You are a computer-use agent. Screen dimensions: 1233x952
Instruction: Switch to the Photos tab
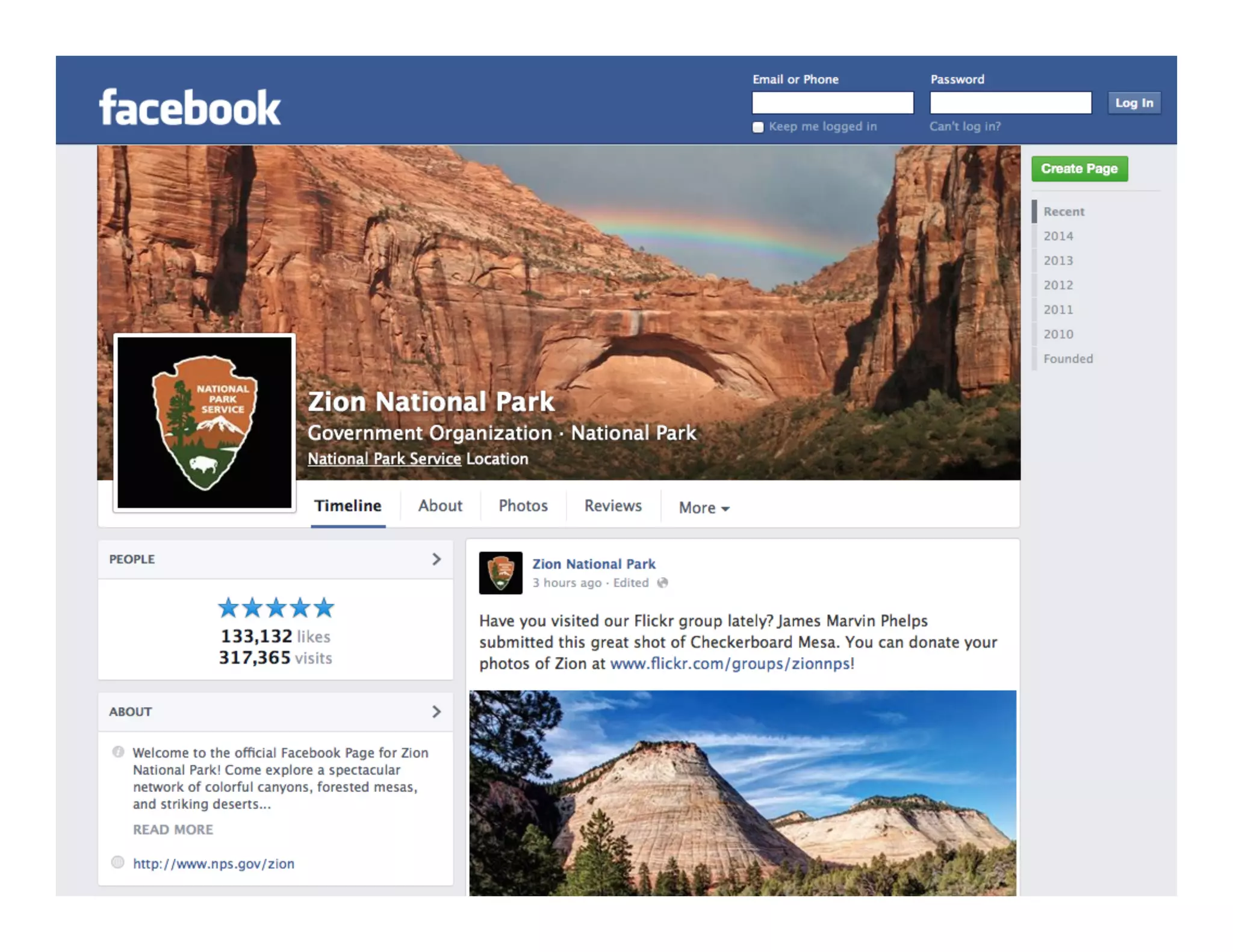coord(523,505)
